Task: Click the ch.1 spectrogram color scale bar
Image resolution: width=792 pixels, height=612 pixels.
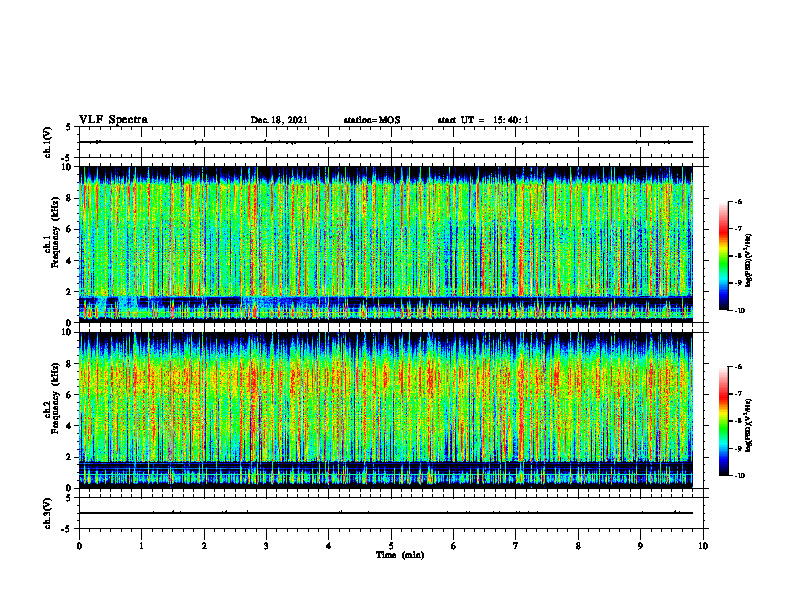Action: [723, 256]
